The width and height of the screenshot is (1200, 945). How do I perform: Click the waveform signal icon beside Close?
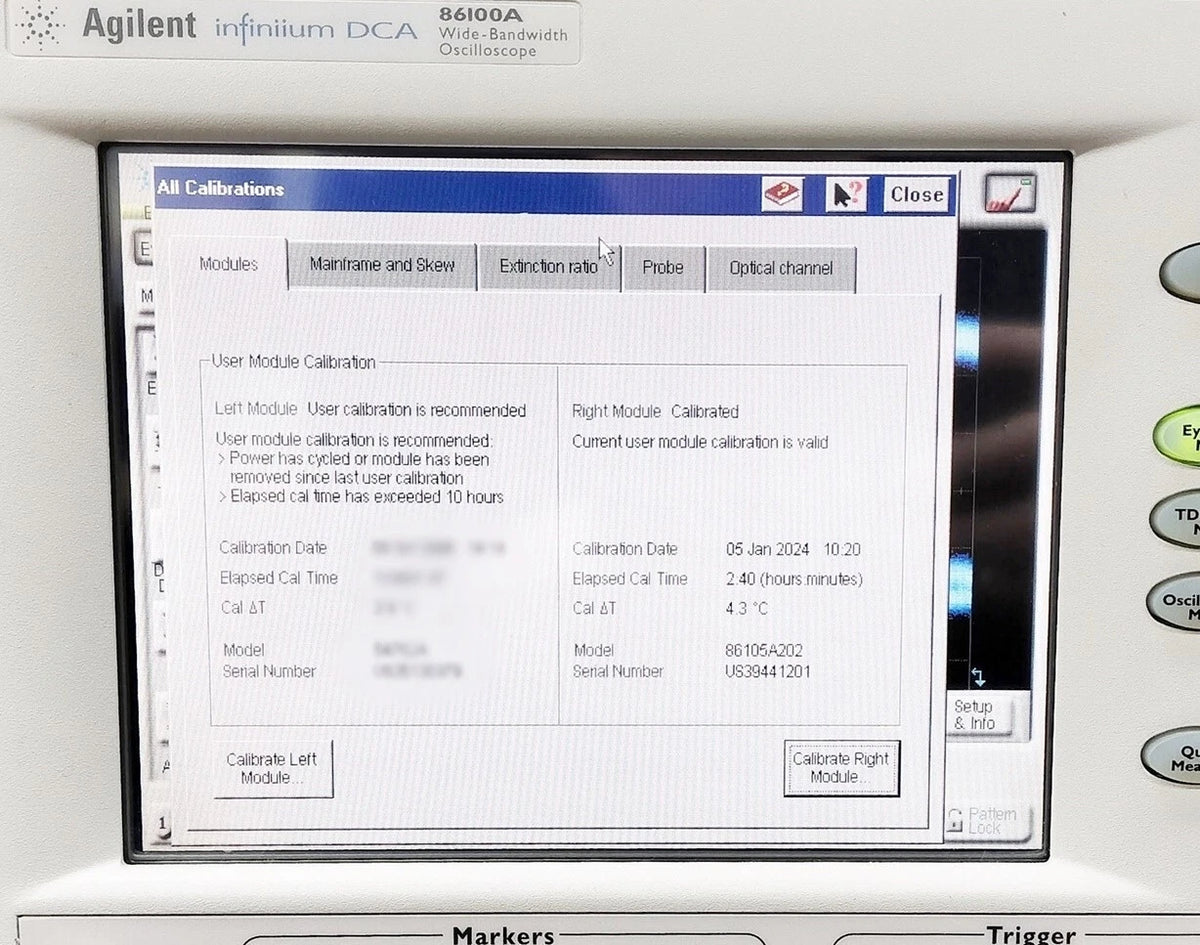(1009, 193)
